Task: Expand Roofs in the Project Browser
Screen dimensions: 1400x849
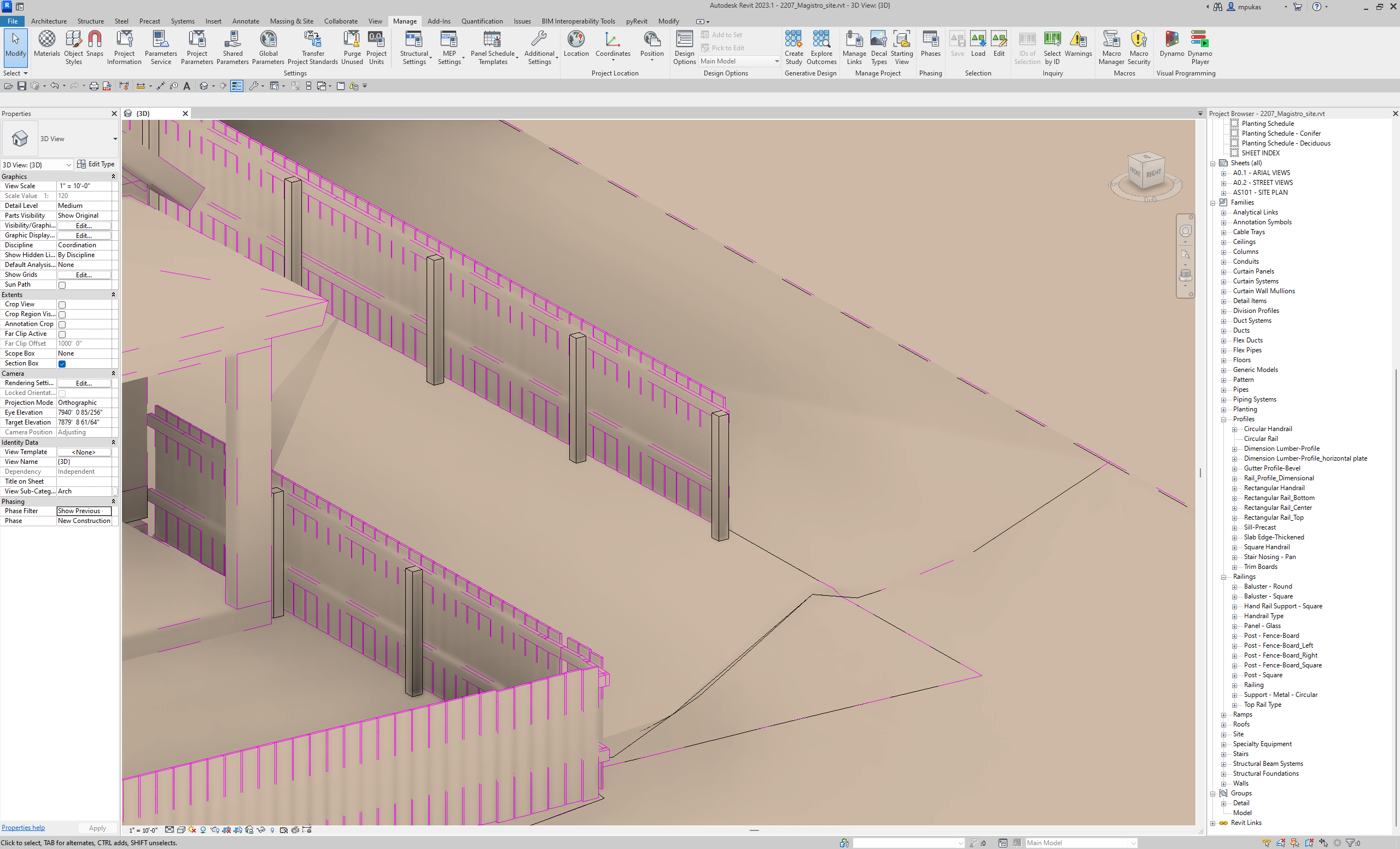Action: (1223, 724)
